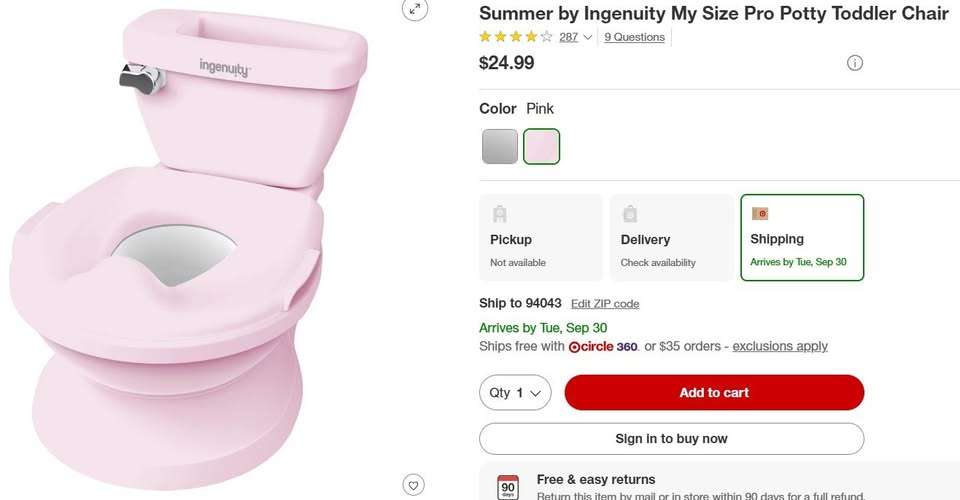Viewport: 960px width, 500px height.
Task: Select the gray color swatch
Action: (x=500, y=146)
